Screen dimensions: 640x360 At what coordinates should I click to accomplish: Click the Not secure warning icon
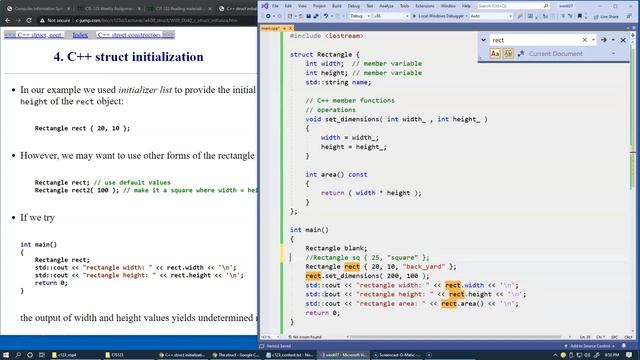click(42, 20)
